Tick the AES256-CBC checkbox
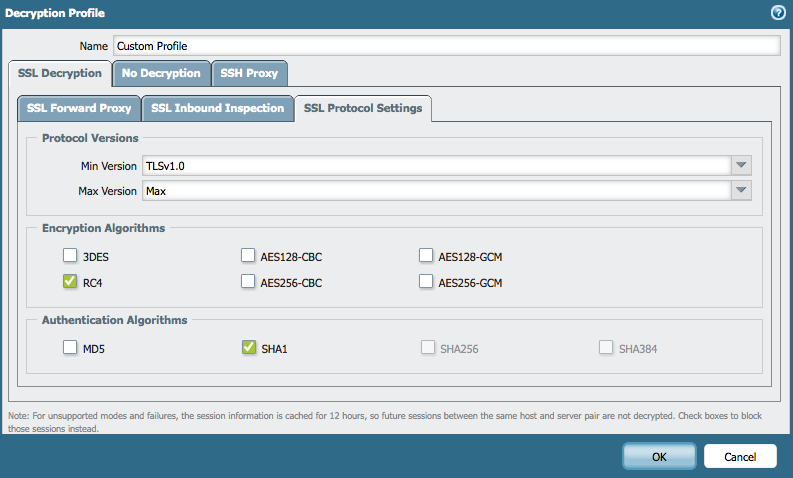This screenshot has width=793, height=478. 248,282
